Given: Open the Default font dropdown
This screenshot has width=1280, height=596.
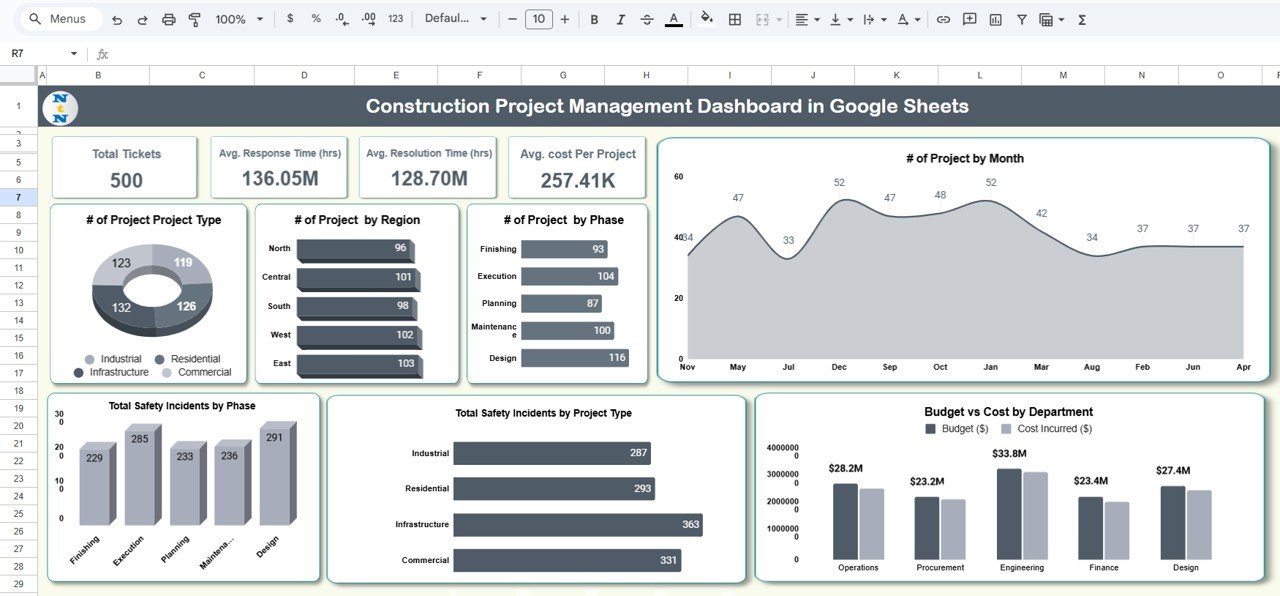Looking at the screenshot, I should (x=455, y=18).
